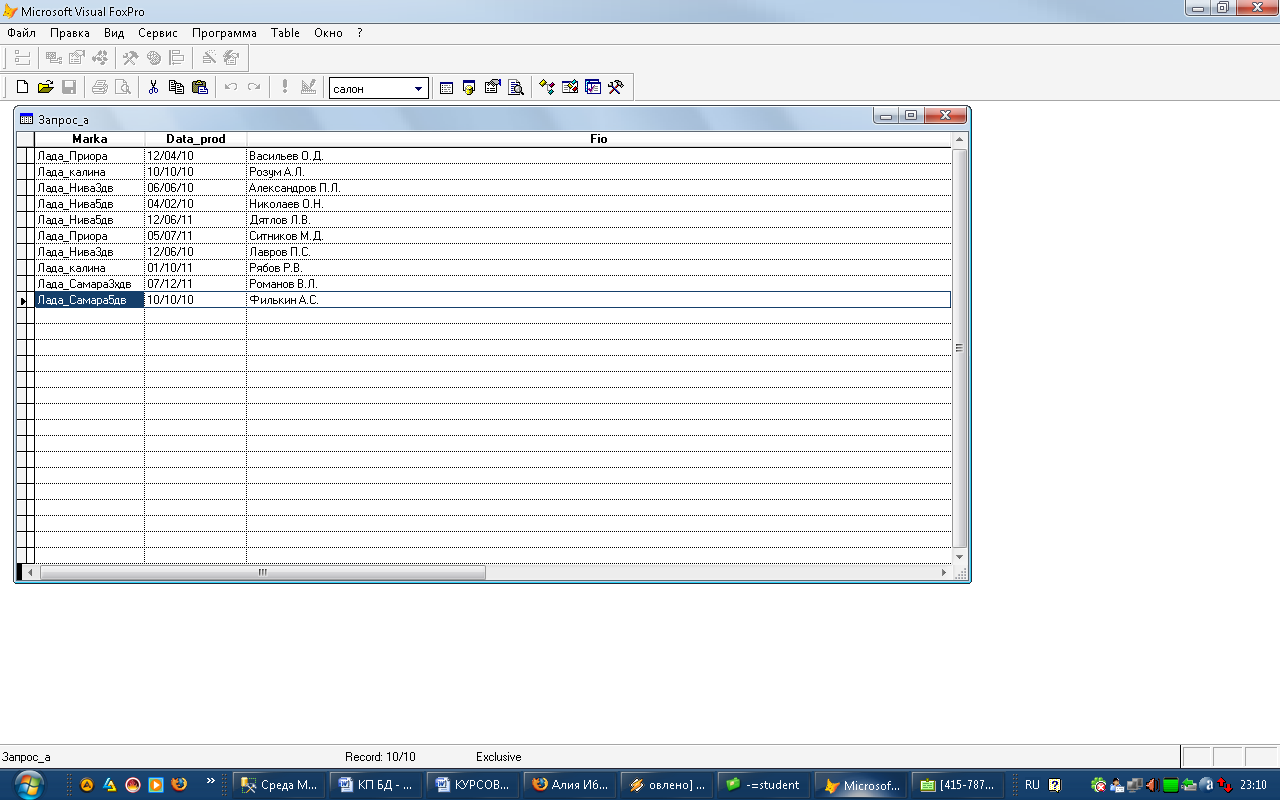Open the Toolbox hammer and wrench icon

[615, 88]
